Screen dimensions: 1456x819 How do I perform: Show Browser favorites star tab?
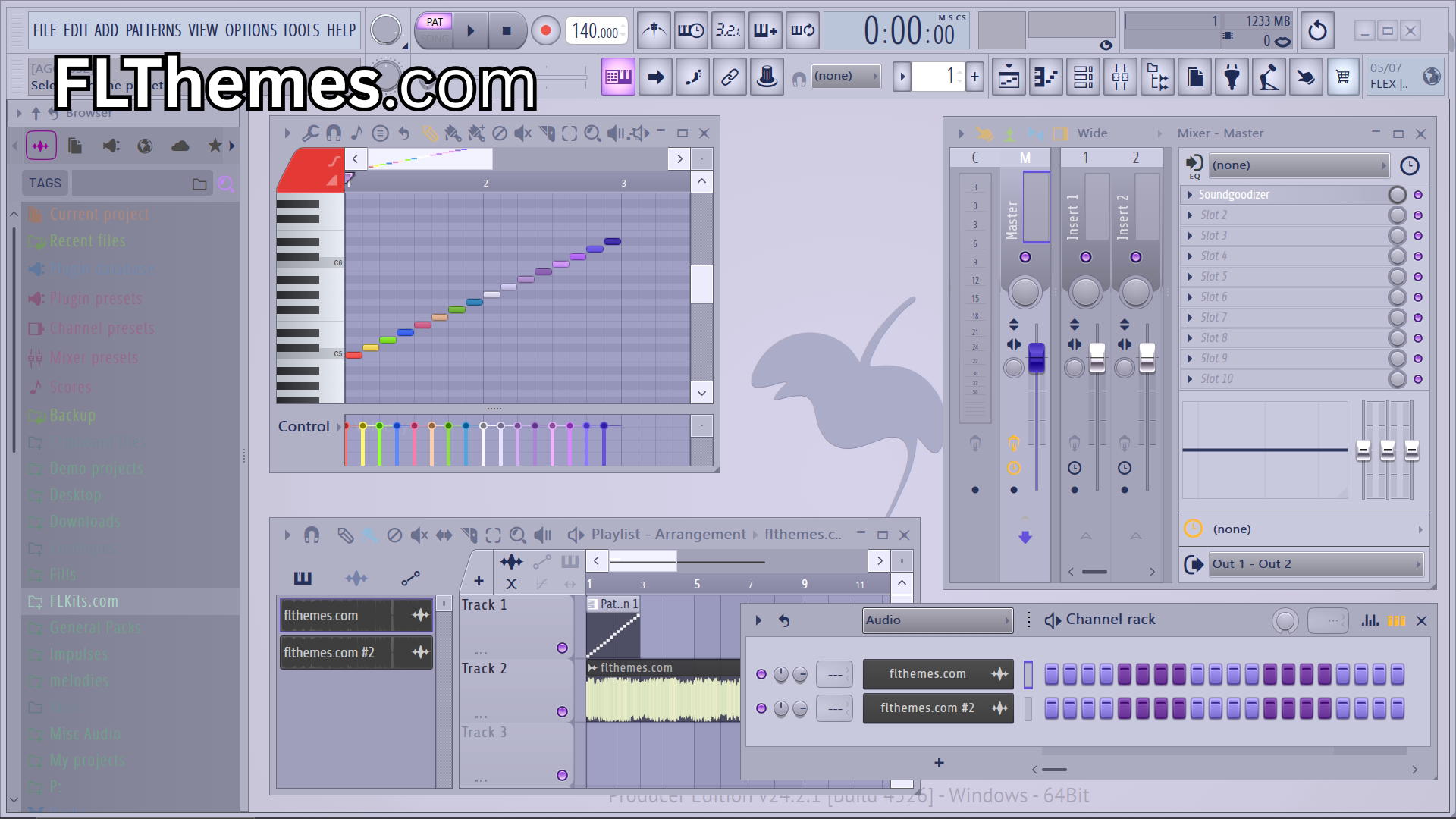click(x=215, y=146)
